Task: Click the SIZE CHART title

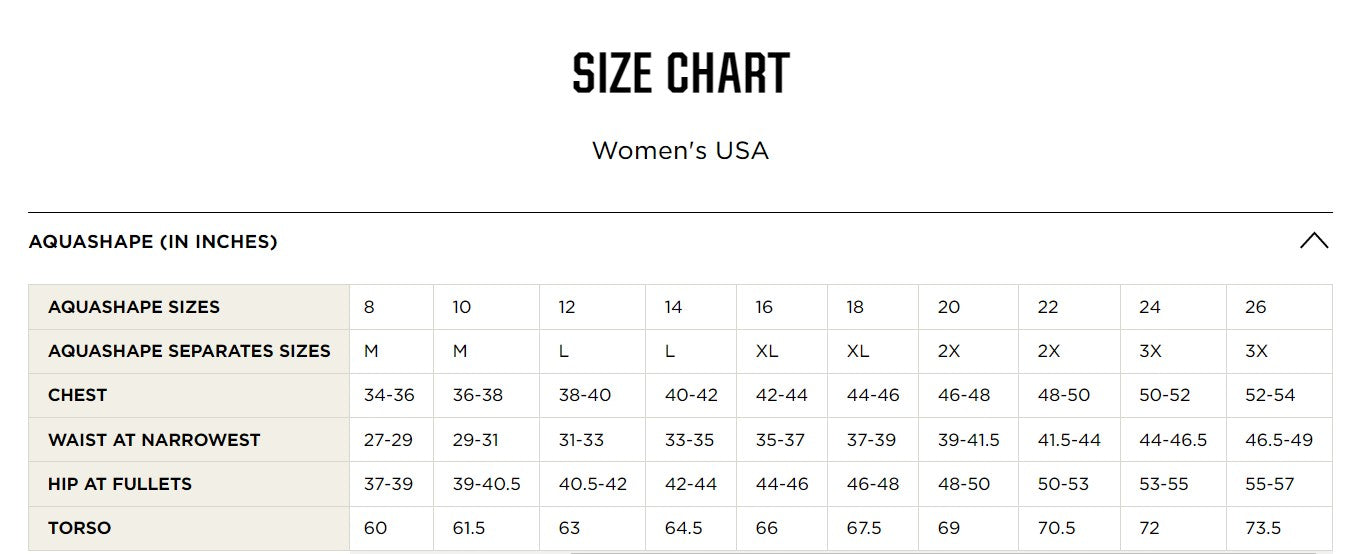Action: coord(681,73)
